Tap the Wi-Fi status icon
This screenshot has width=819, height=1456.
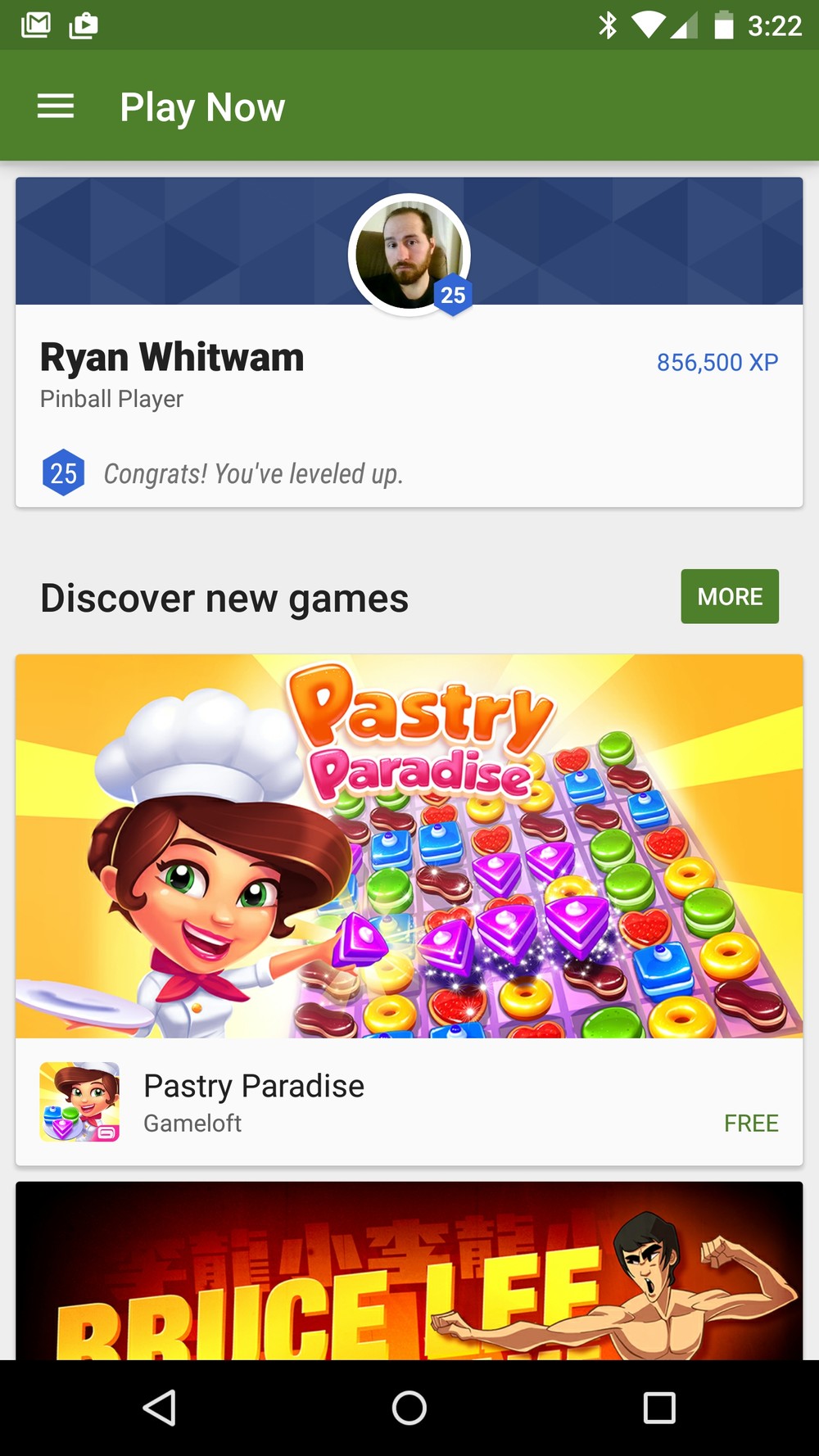(649, 25)
